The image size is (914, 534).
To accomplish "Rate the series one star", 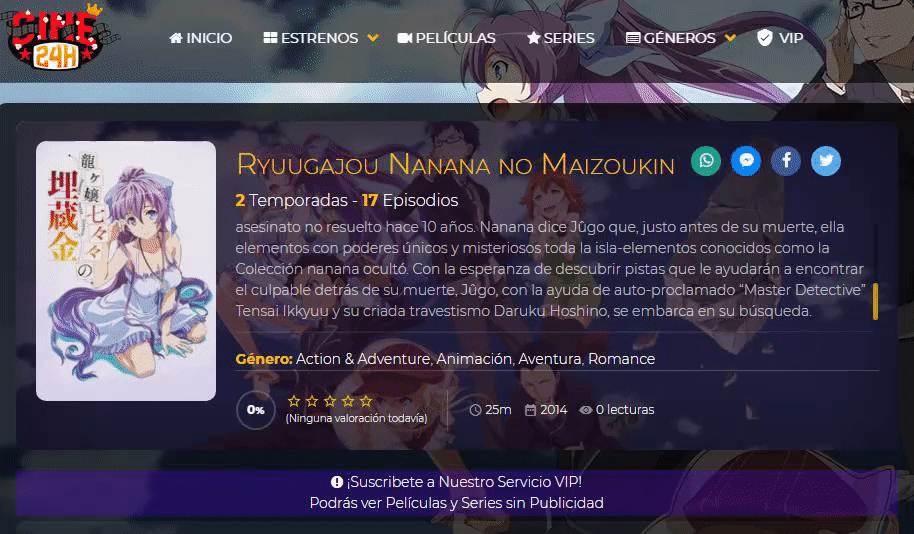I will [294, 400].
